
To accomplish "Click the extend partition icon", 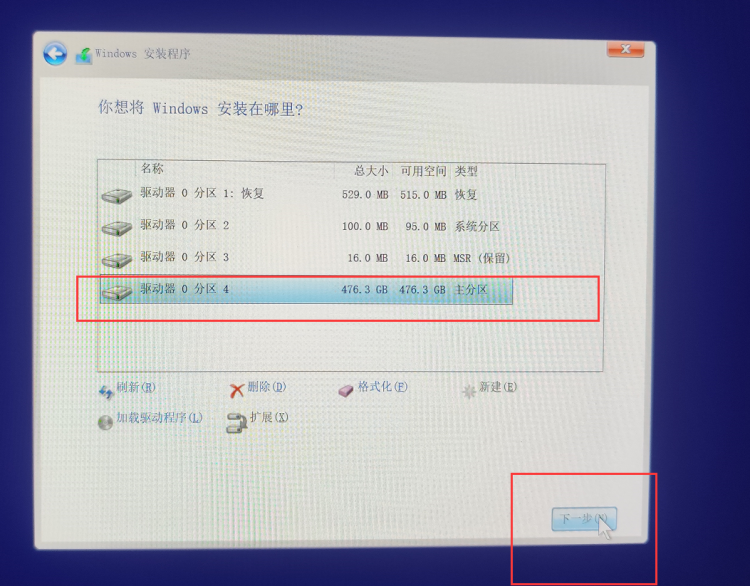I will pos(236,423).
